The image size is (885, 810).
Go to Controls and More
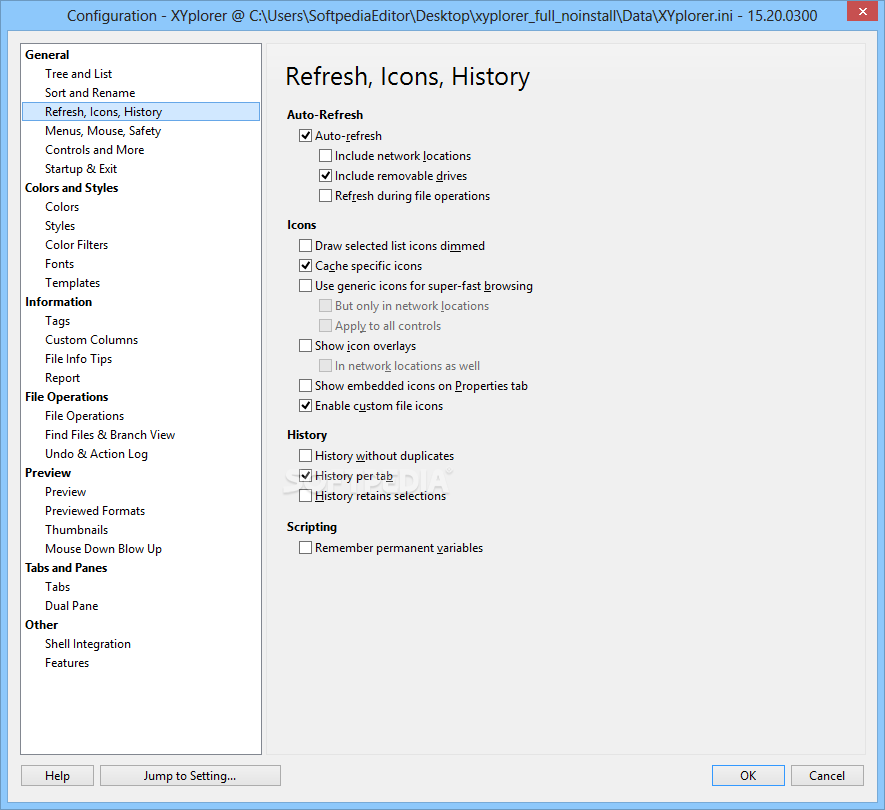(x=95, y=150)
